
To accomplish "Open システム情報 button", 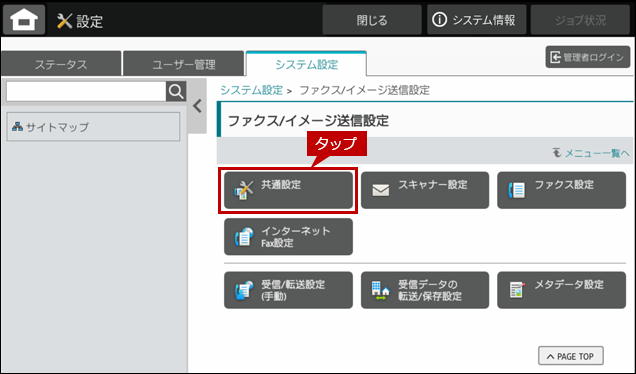I will [476, 20].
